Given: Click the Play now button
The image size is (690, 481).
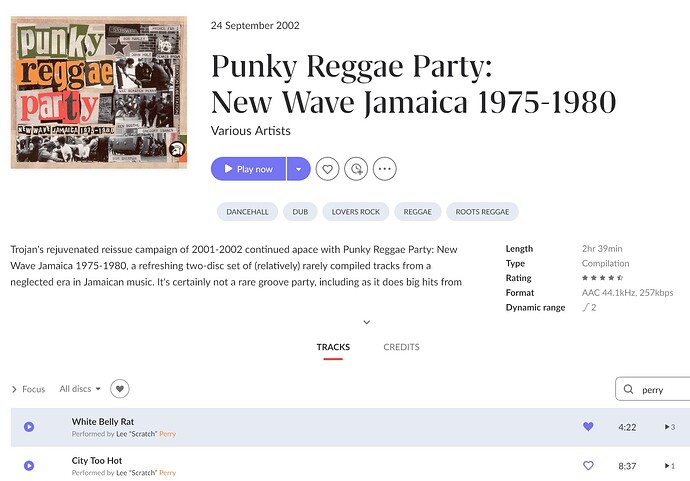Looking at the screenshot, I should (248, 169).
